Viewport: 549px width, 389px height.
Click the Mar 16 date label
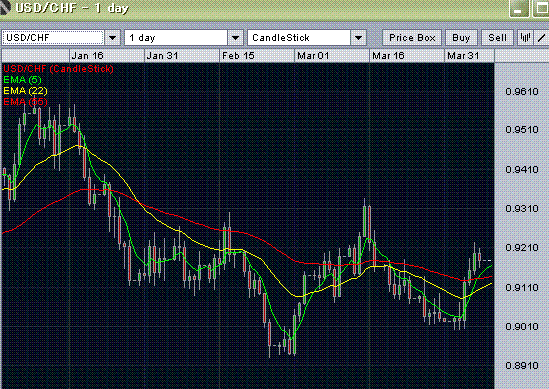[388, 56]
